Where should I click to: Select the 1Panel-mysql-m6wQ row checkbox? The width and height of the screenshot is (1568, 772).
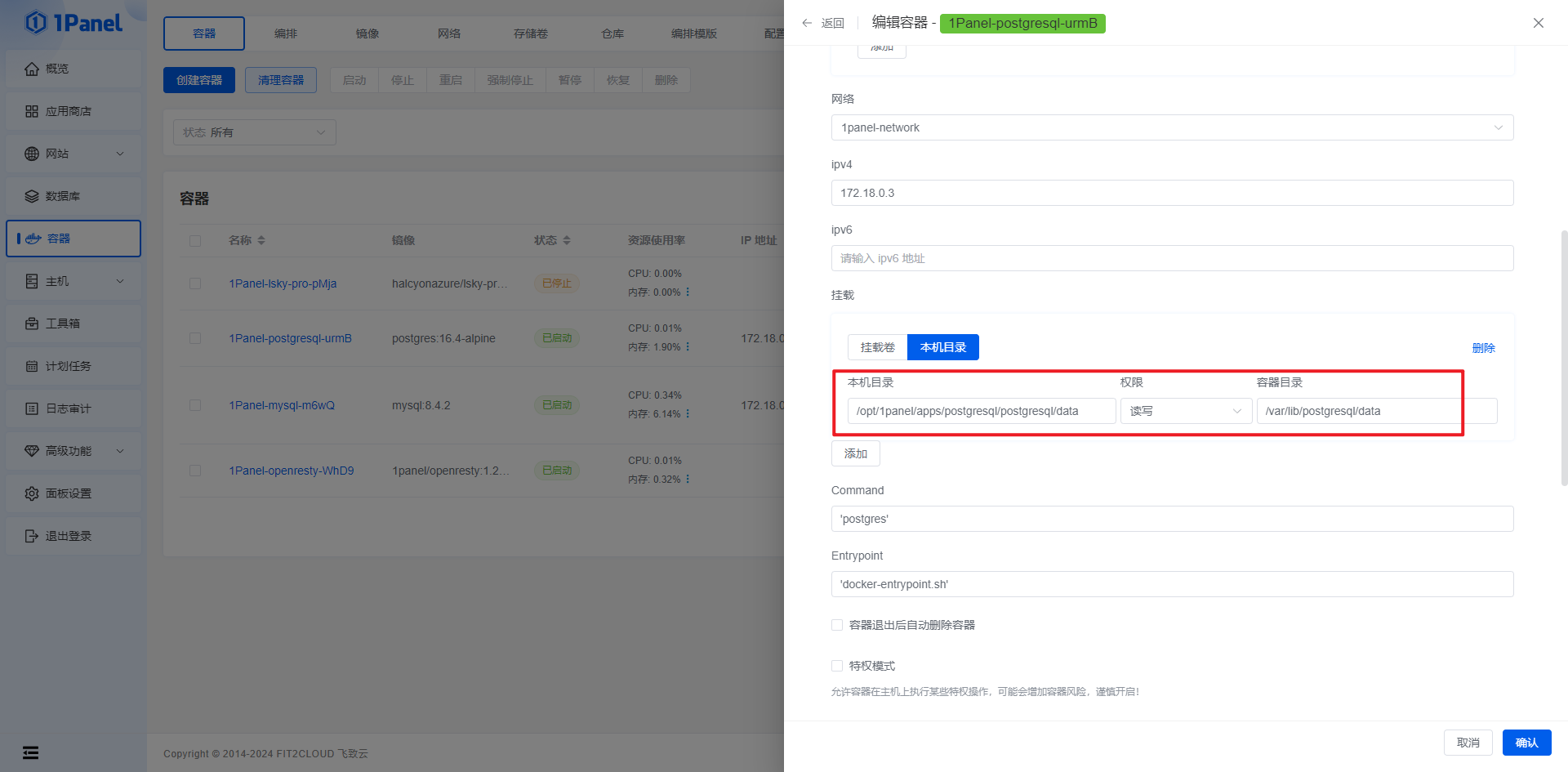[x=195, y=405]
